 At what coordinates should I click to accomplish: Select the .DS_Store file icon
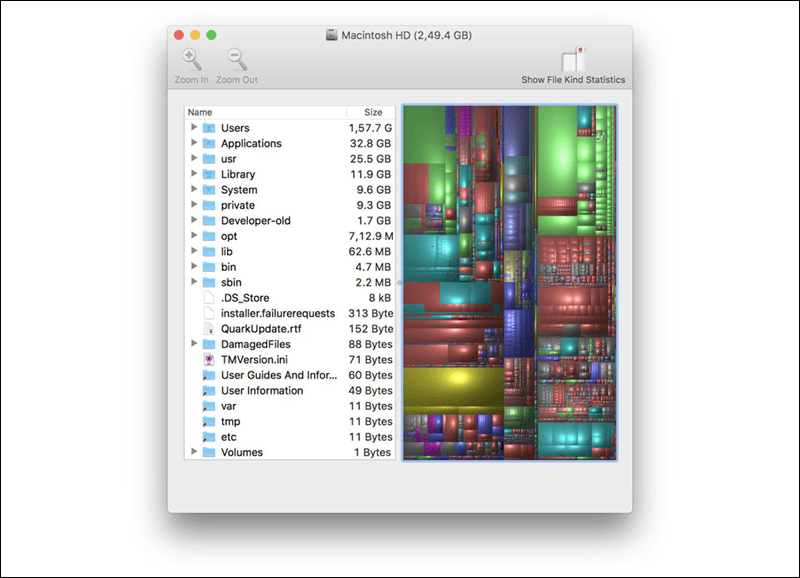(x=210, y=297)
